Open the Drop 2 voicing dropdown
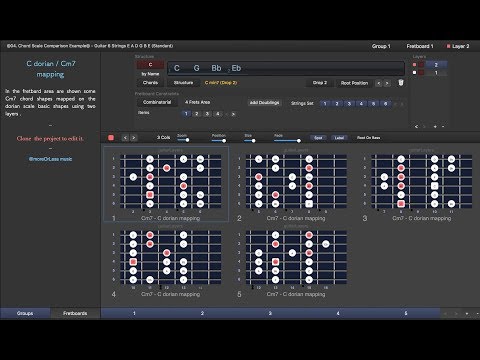Image resolution: width=480 pixels, height=360 pixels. click(320, 83)
